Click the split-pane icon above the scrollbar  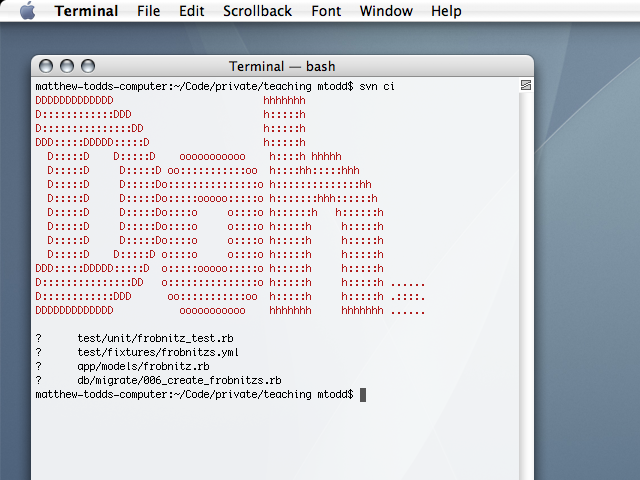[x=526, y=85]
